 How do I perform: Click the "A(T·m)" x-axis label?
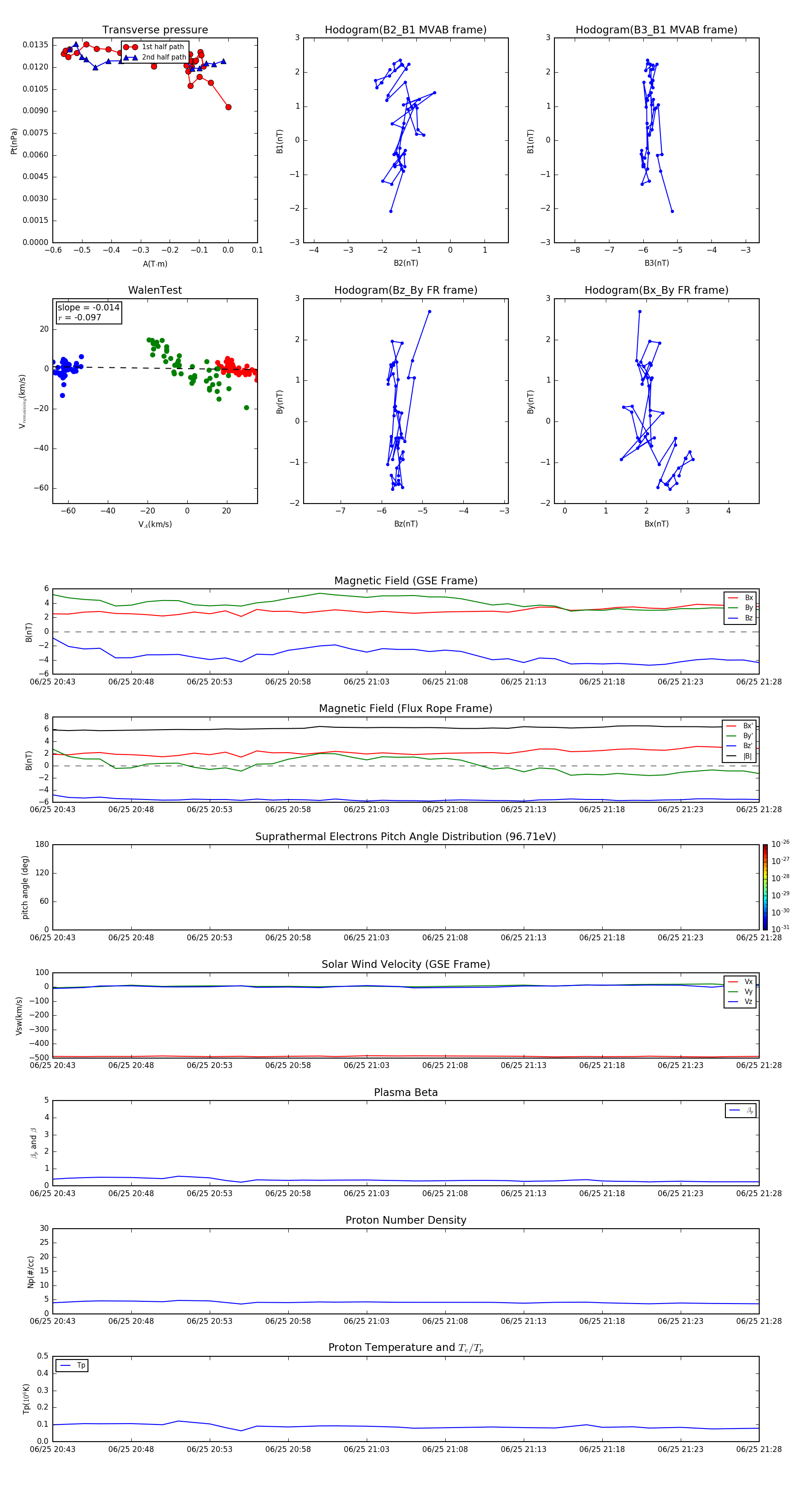click(155, 264)
